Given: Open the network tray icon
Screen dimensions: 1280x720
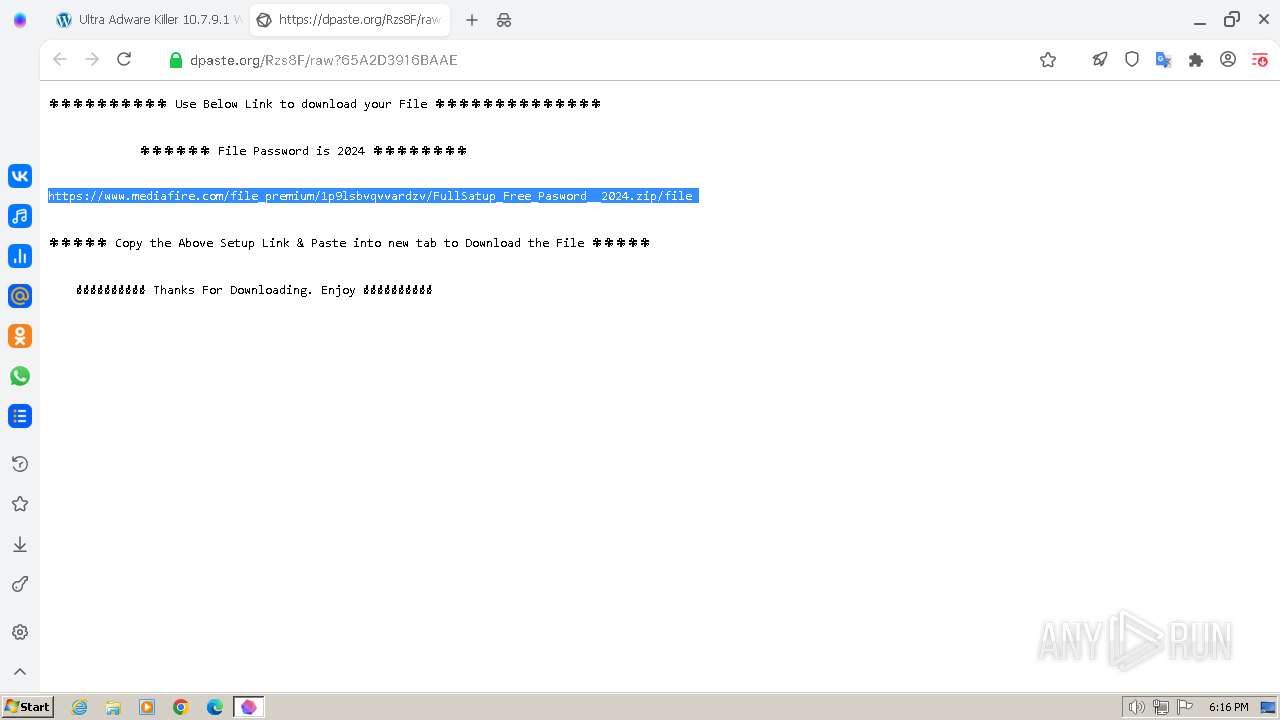Looking at the screenshot, I should click(x=1161, y=707).
